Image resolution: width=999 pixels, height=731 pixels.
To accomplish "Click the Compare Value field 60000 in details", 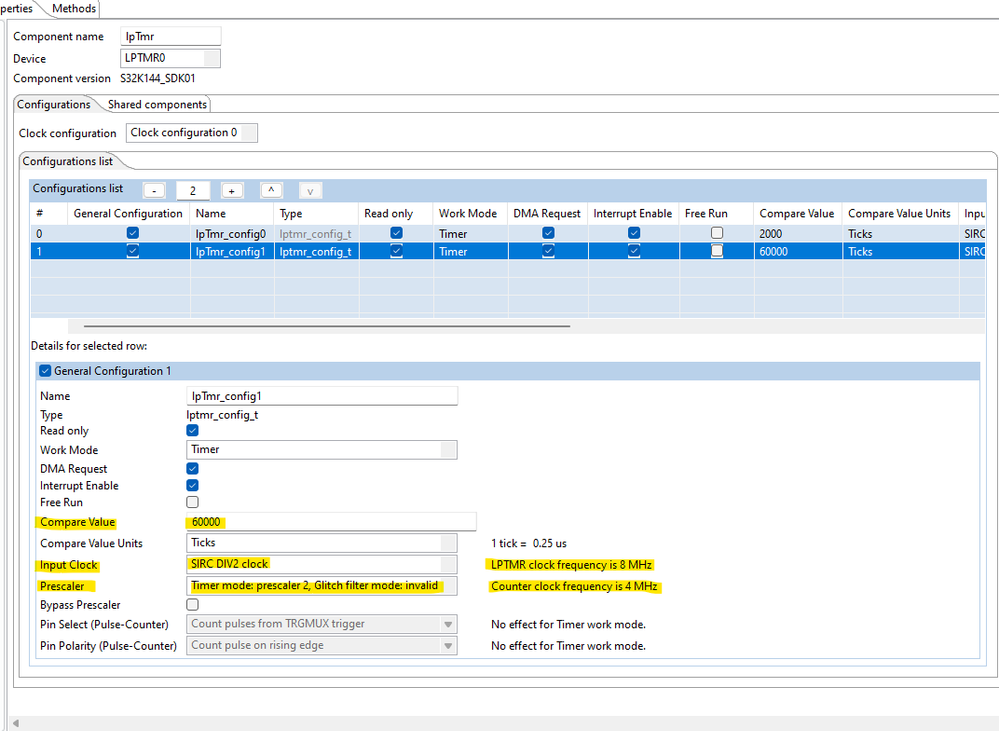I will point(331,522).
